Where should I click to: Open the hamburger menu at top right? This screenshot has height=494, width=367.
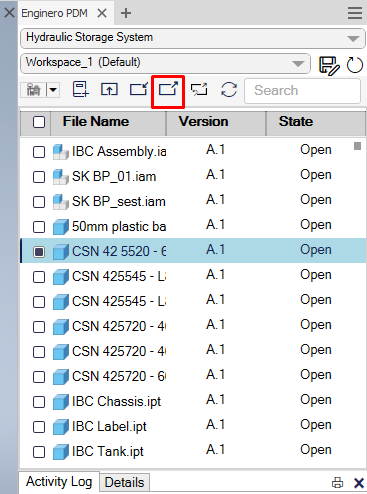(x=355, y=13)
